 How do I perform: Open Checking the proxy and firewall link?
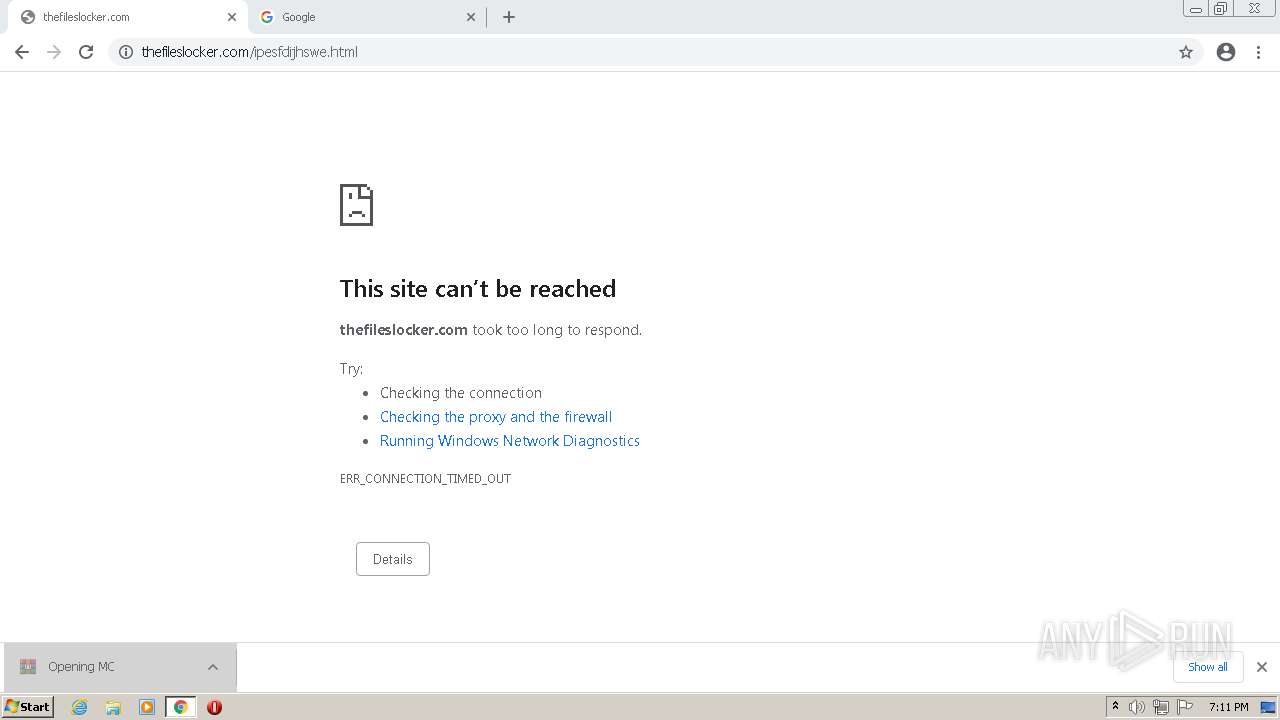(496, 417)
